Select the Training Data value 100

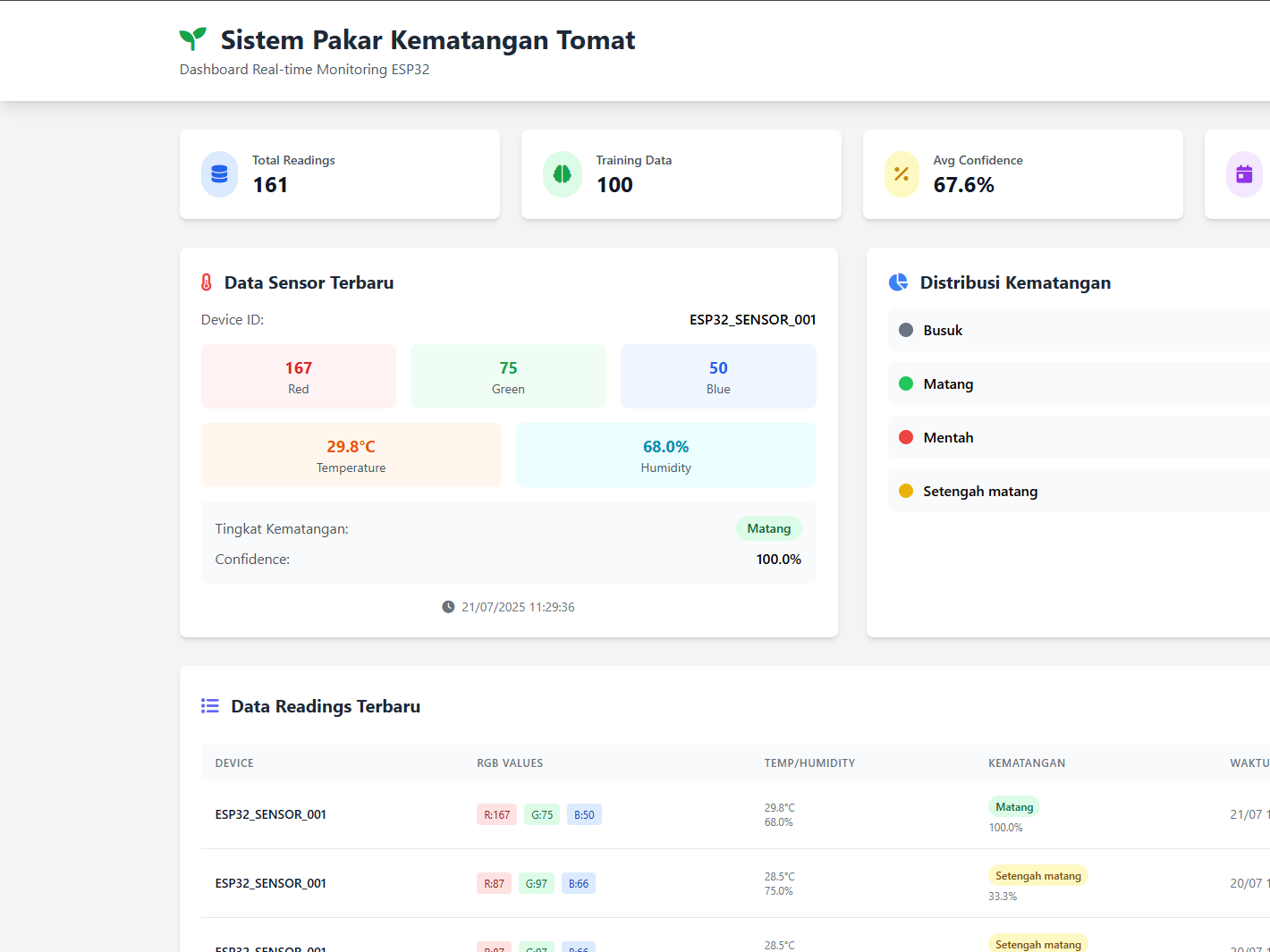[614, 185]
